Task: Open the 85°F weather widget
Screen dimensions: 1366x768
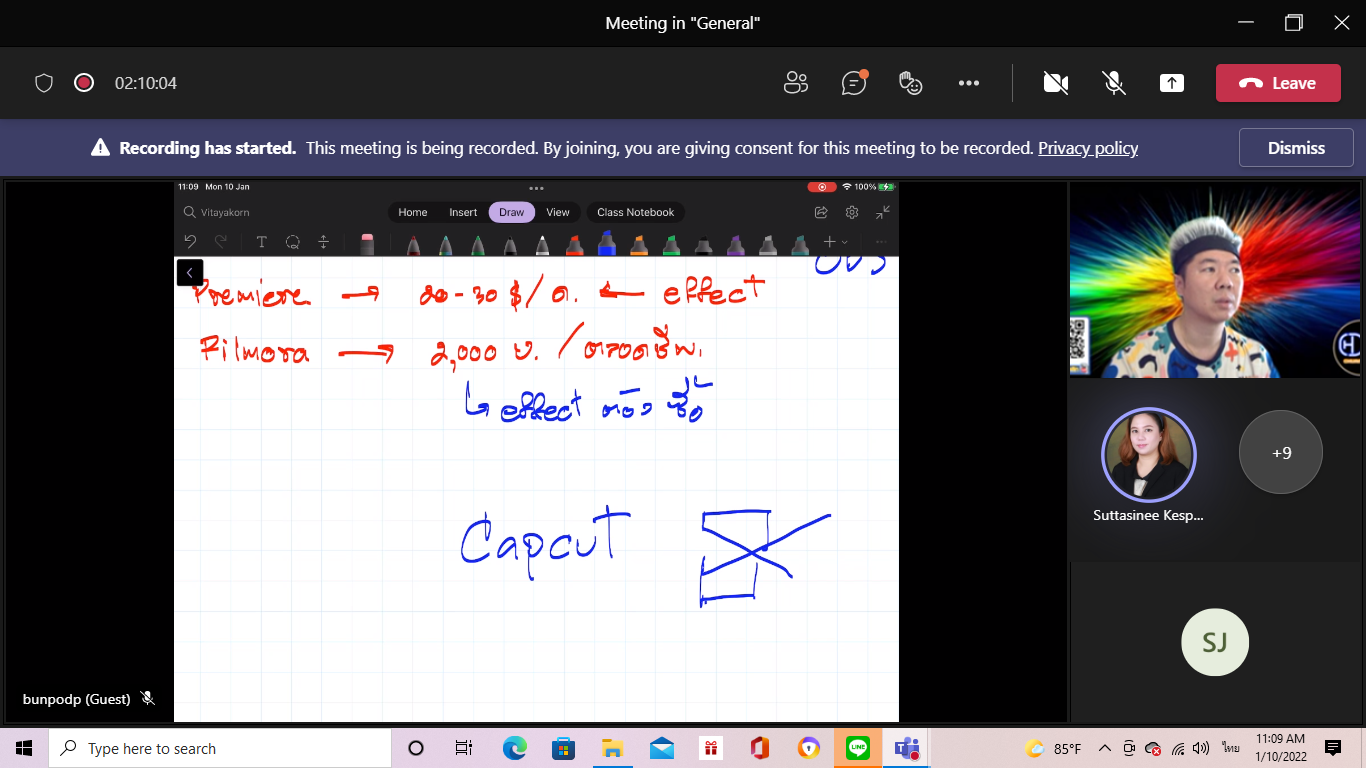Action: click(x=1054, y=748)
